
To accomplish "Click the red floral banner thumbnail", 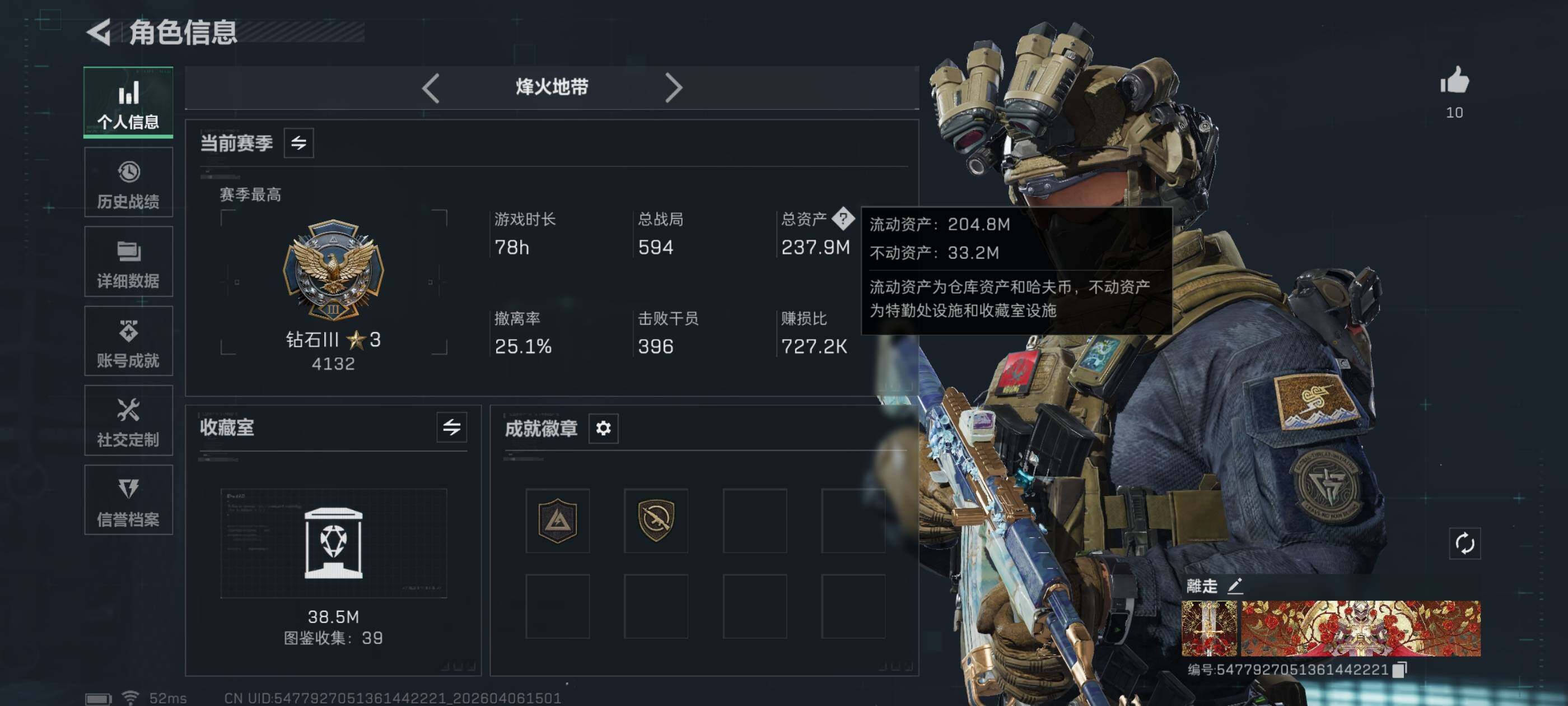I will point(1360,629).
